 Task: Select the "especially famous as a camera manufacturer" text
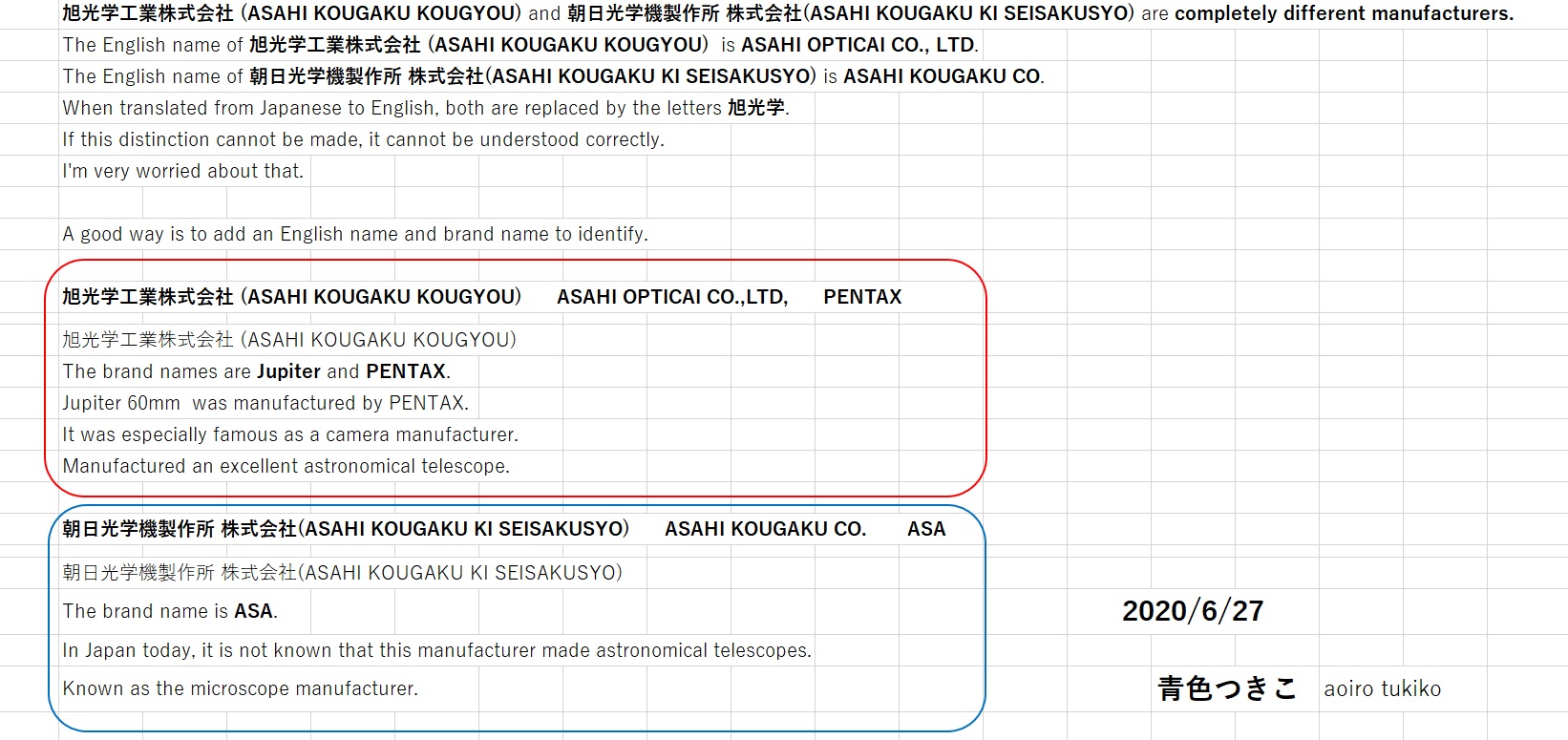[x=290, y=434]
